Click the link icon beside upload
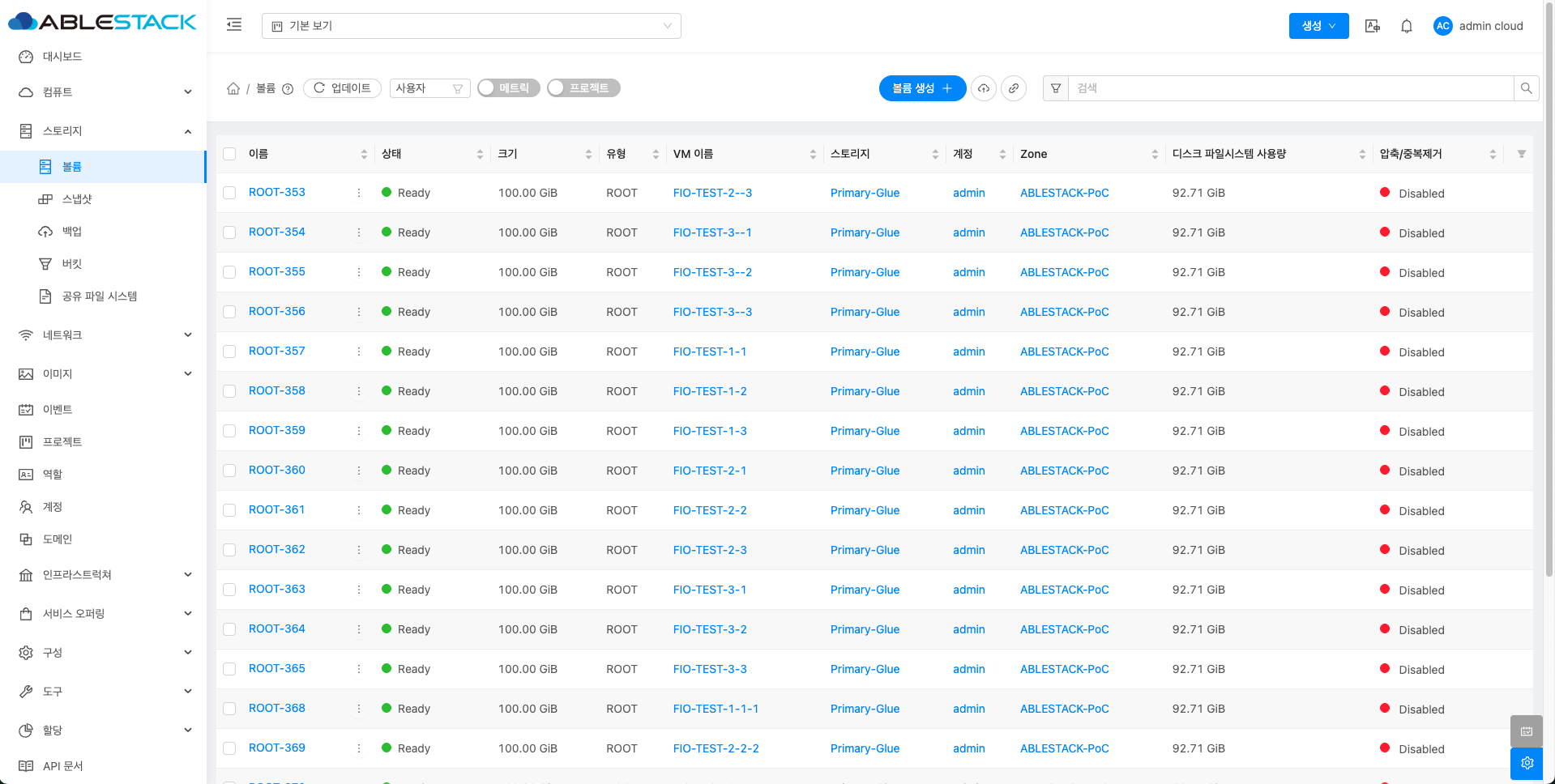1555x784 pixels. [x=1014, y=88]
